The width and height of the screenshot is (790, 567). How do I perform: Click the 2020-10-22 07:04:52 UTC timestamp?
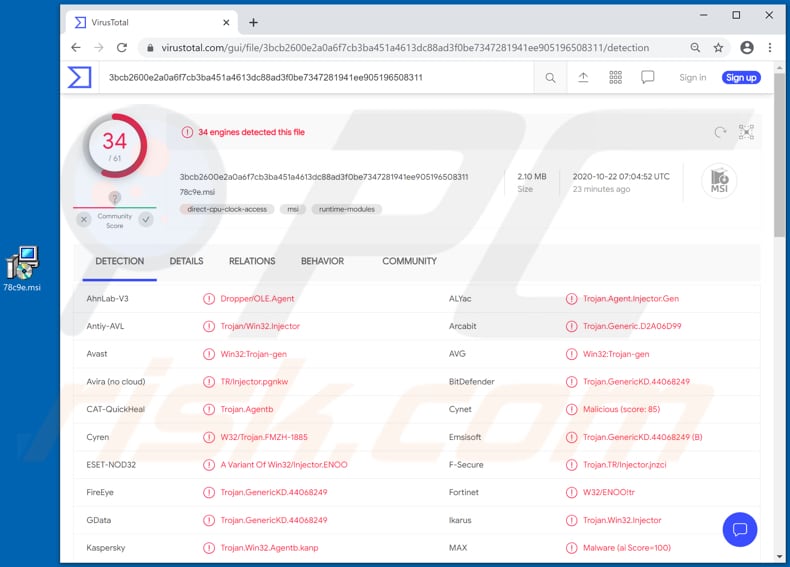pyautogui.click(x=621, y=176)
